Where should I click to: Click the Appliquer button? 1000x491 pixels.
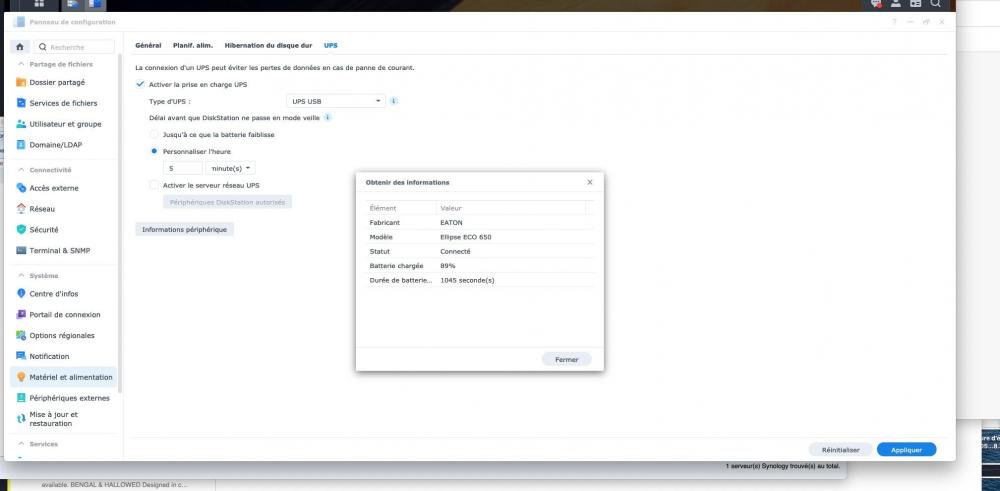906,450
